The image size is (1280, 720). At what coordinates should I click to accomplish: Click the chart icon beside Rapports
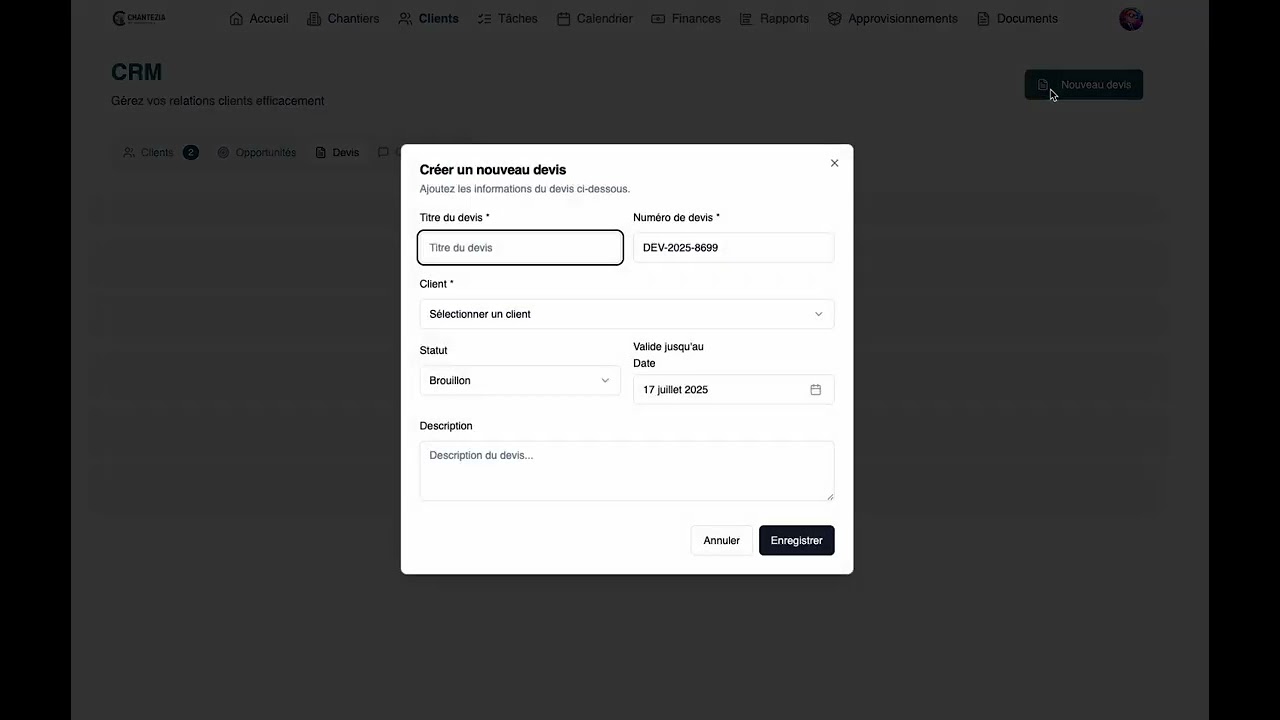(x=746, y=19)
